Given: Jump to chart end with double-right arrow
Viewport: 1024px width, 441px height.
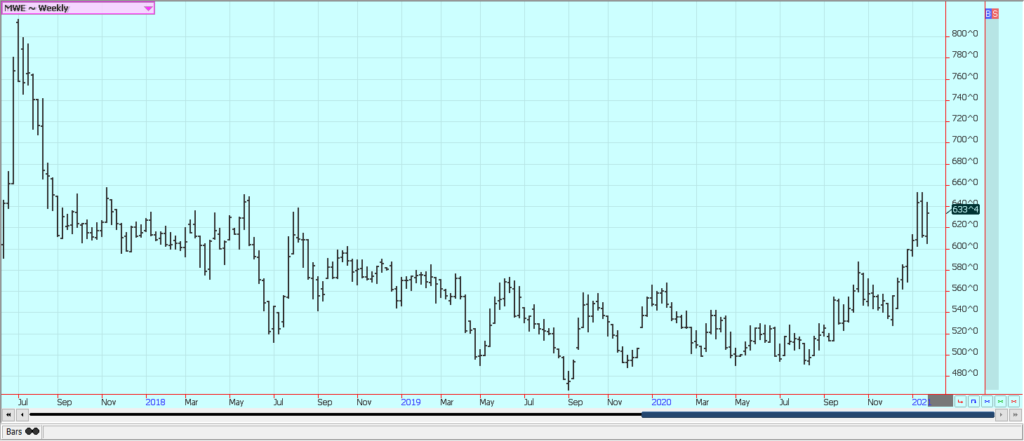Looking at the screenshot, I should click(1015, 415).
